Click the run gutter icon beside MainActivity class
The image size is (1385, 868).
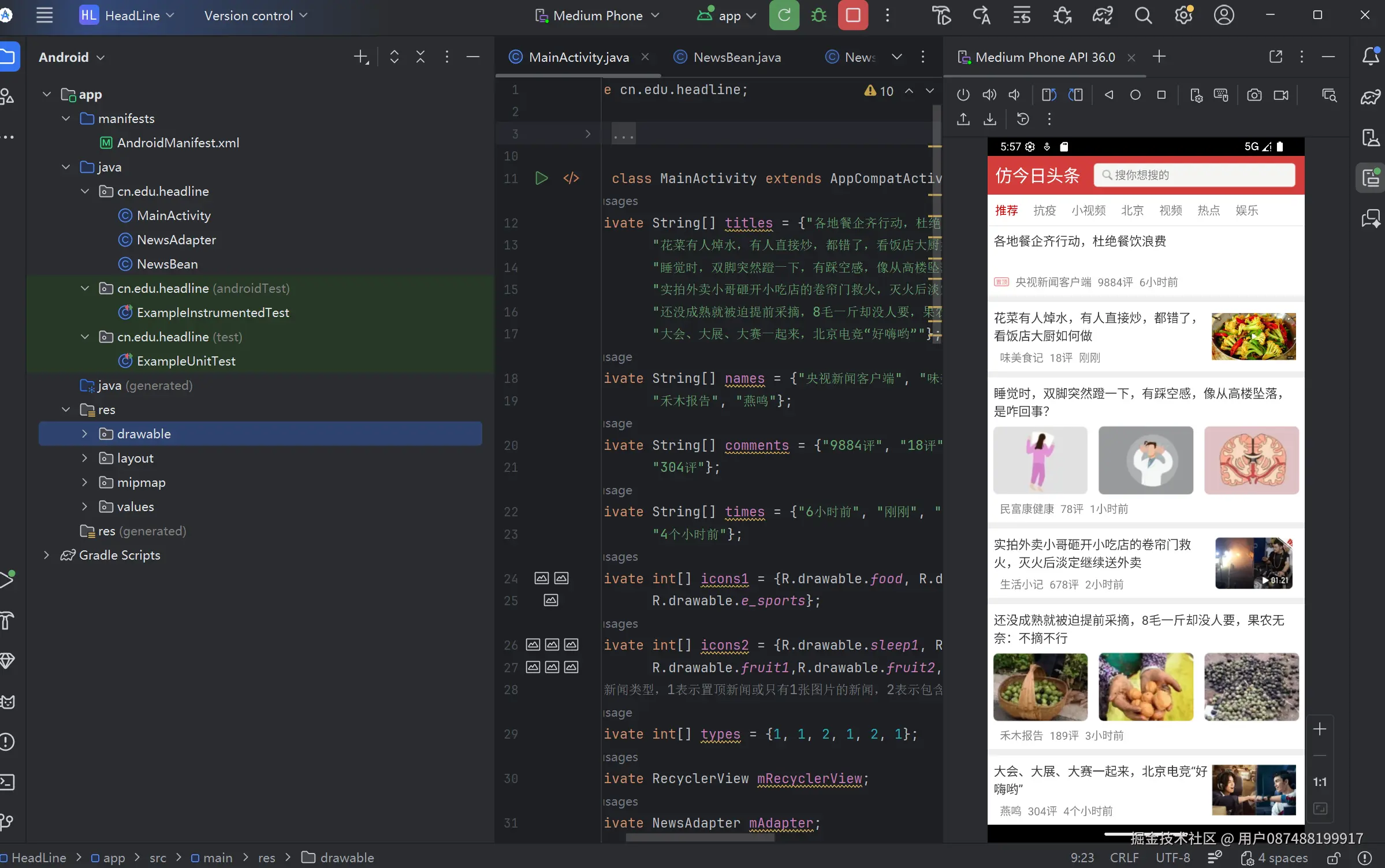click(541, 178)
